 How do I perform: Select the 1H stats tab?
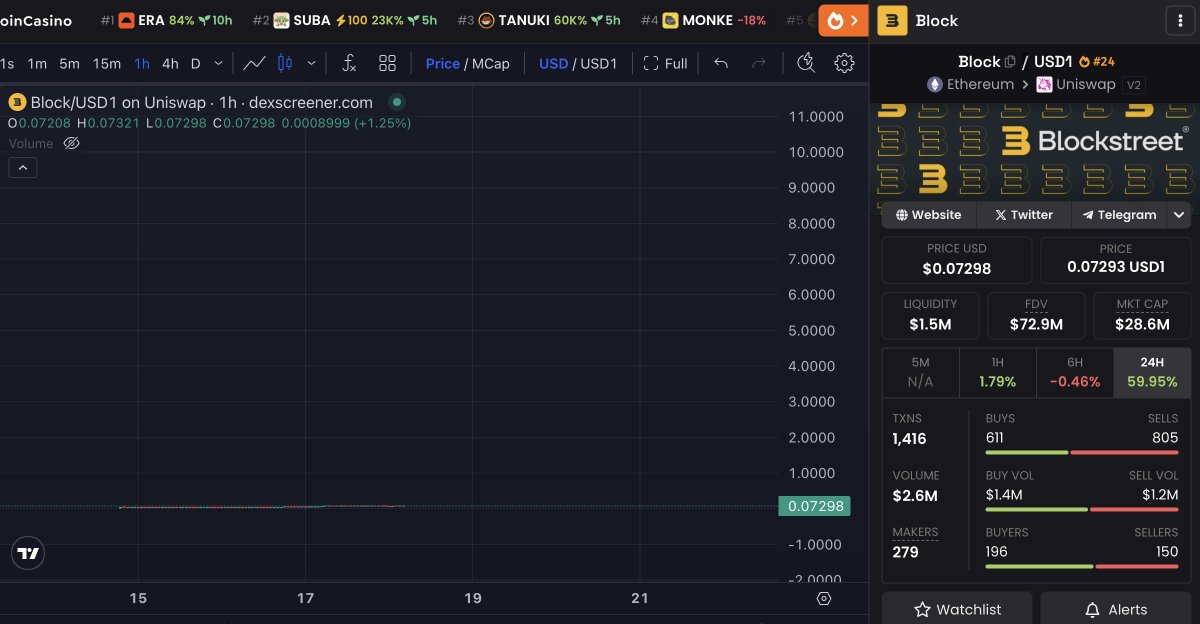pos(997,372)
